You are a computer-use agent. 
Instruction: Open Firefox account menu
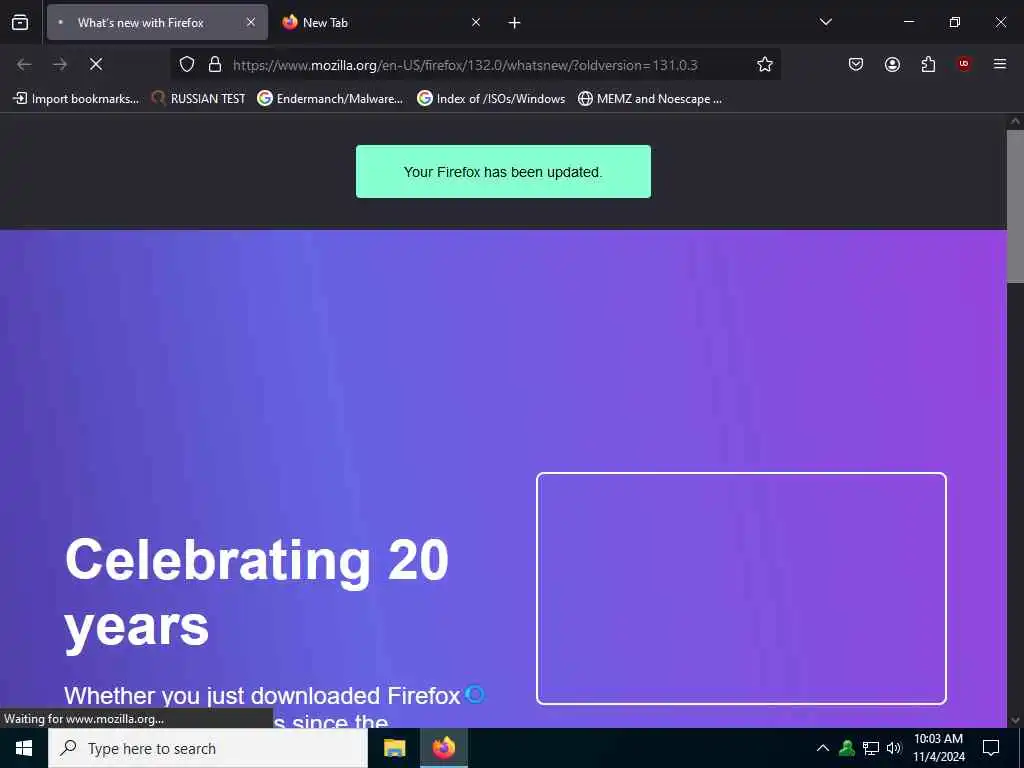[x=892, y=64]
